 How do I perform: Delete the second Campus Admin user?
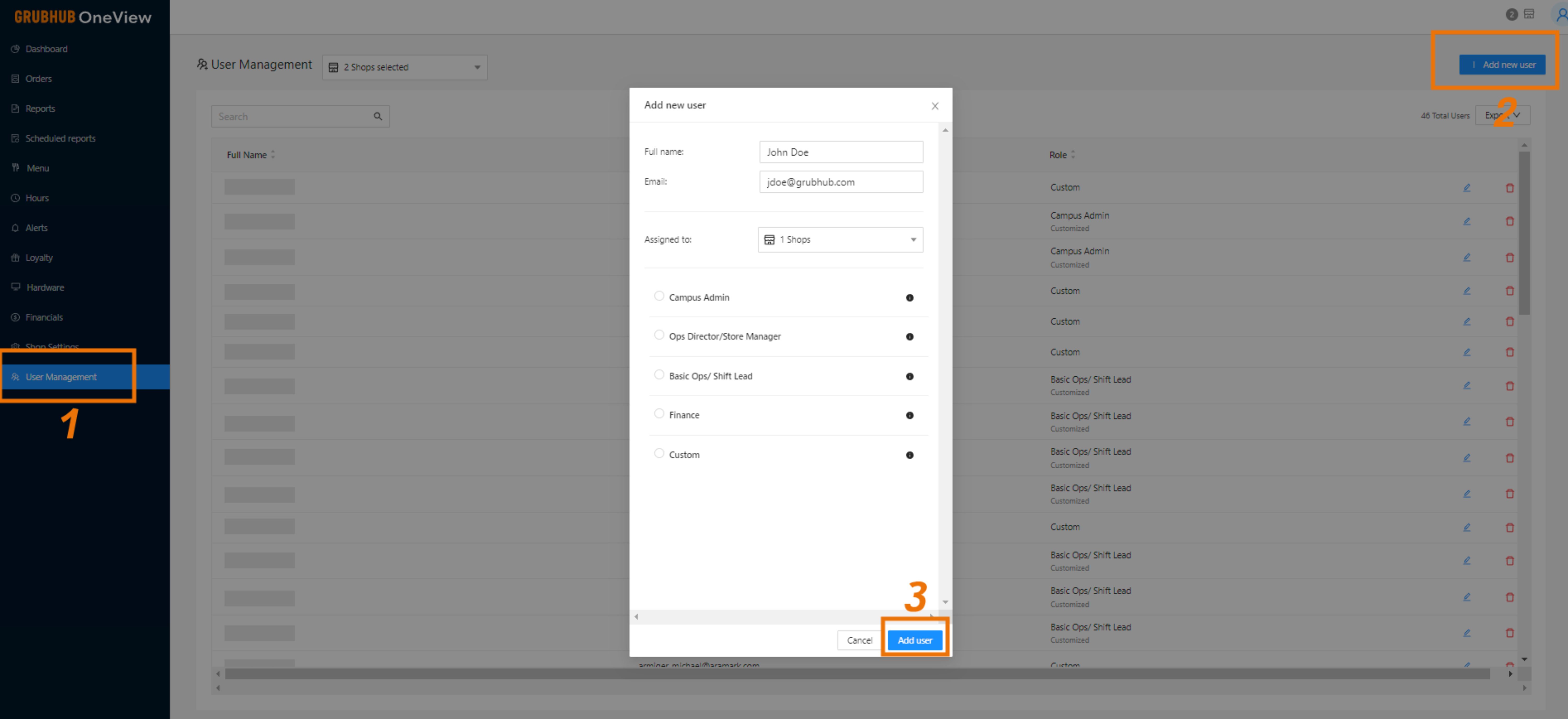[x=1509, y=257]
